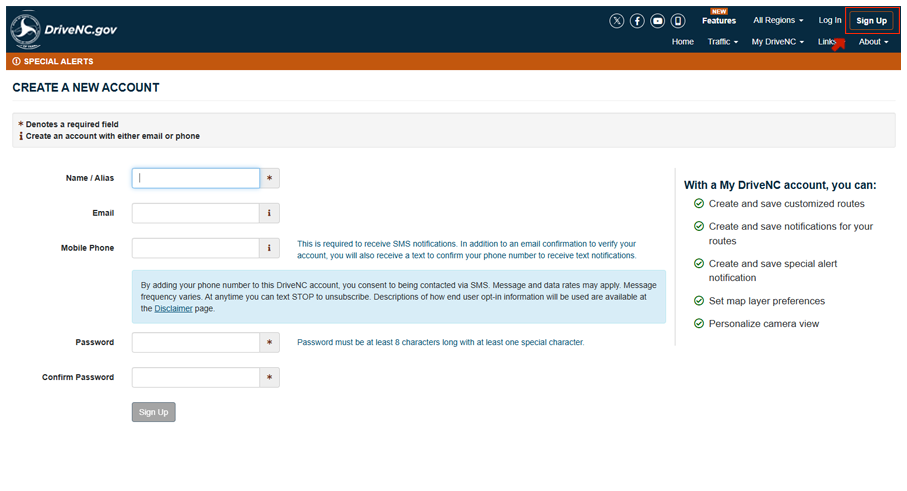Open the Links menu item
The height and width of the screenshot is (491, 907).
[x=827, y=42]
